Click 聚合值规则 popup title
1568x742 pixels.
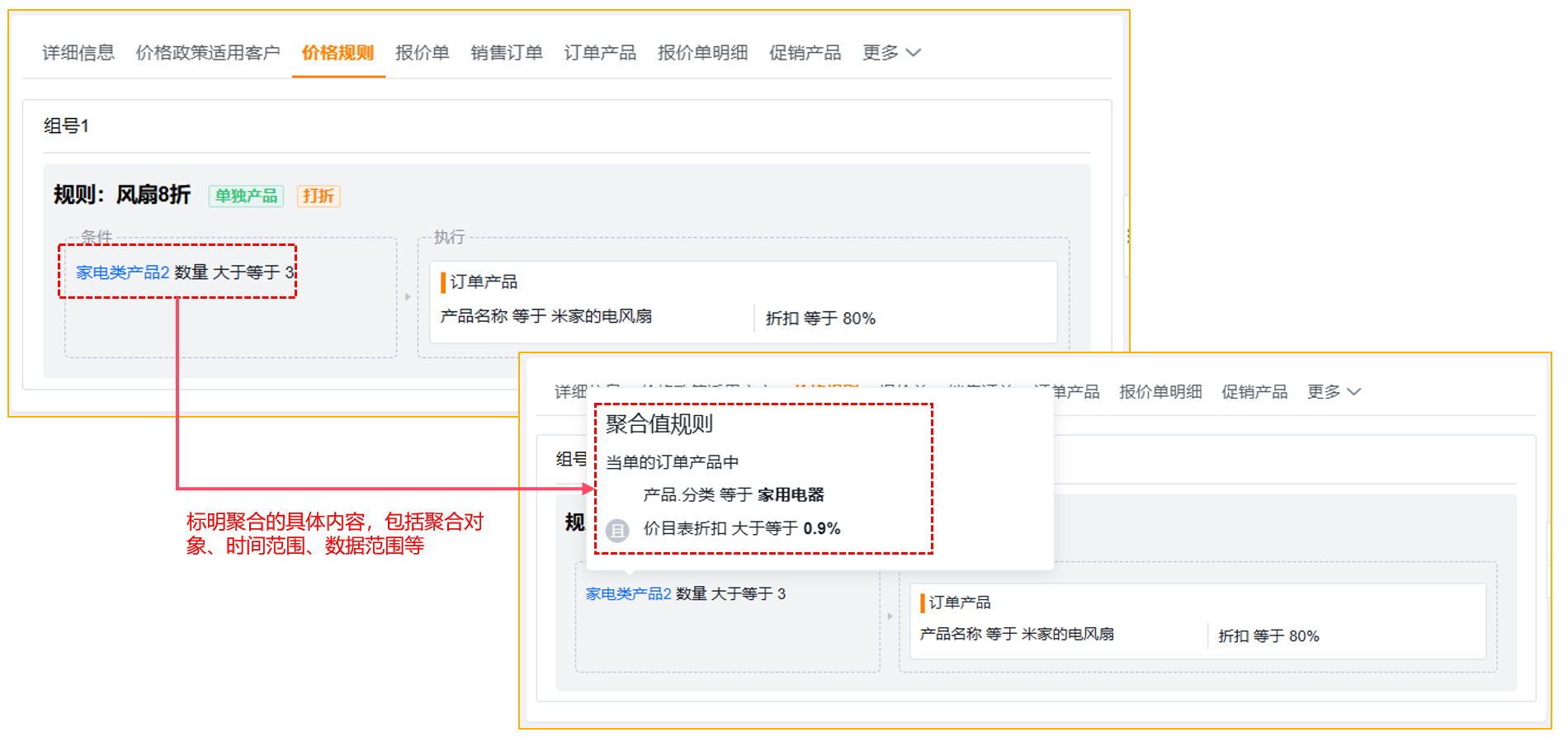(x=659, y=424)
